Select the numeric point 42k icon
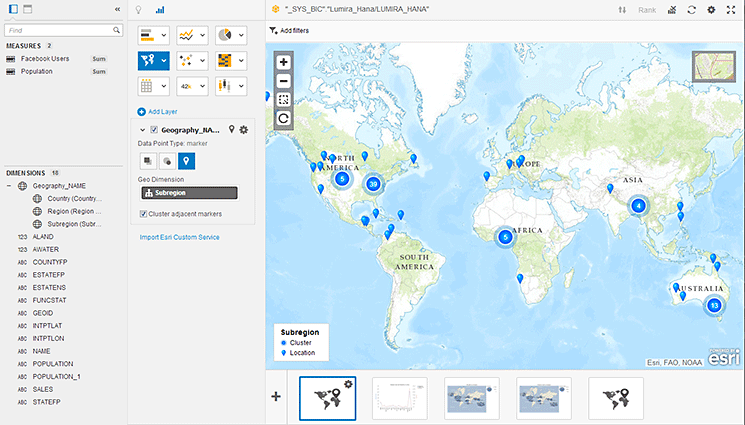This screenshot has height=425, width=745. [x=186, y=87]
